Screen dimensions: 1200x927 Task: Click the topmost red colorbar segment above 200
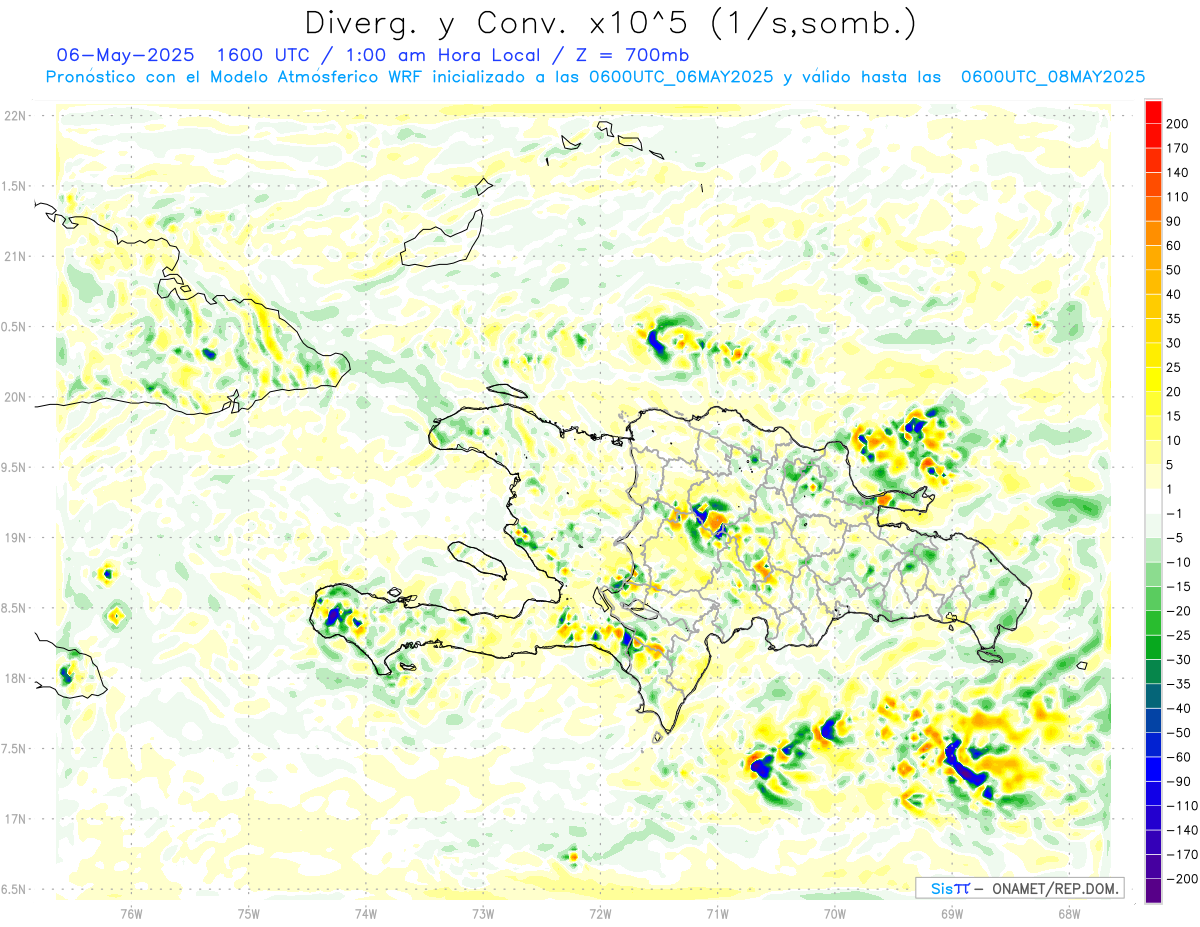[x=1153, y=112]
